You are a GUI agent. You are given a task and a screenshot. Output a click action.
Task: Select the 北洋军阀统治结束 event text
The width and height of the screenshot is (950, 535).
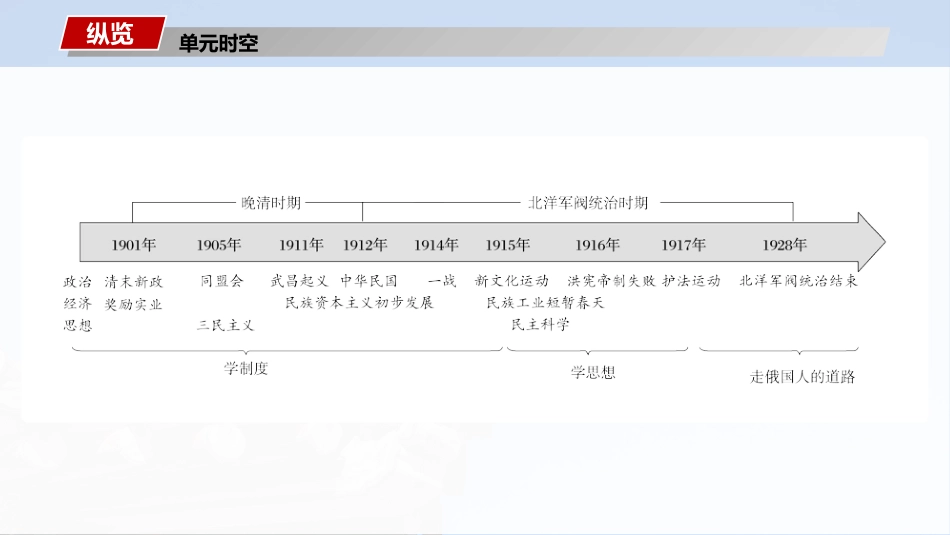pos(798,281)
